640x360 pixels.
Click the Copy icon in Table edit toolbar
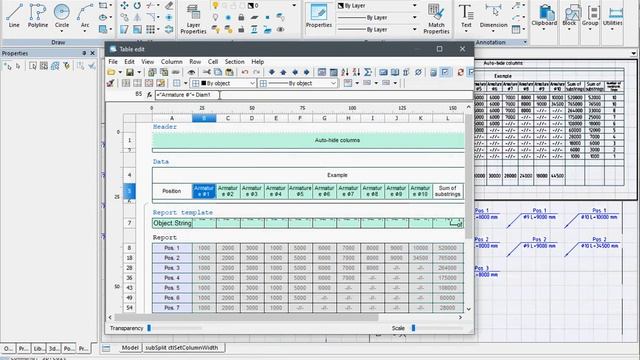pyautogui.click(x=218, y=72)
